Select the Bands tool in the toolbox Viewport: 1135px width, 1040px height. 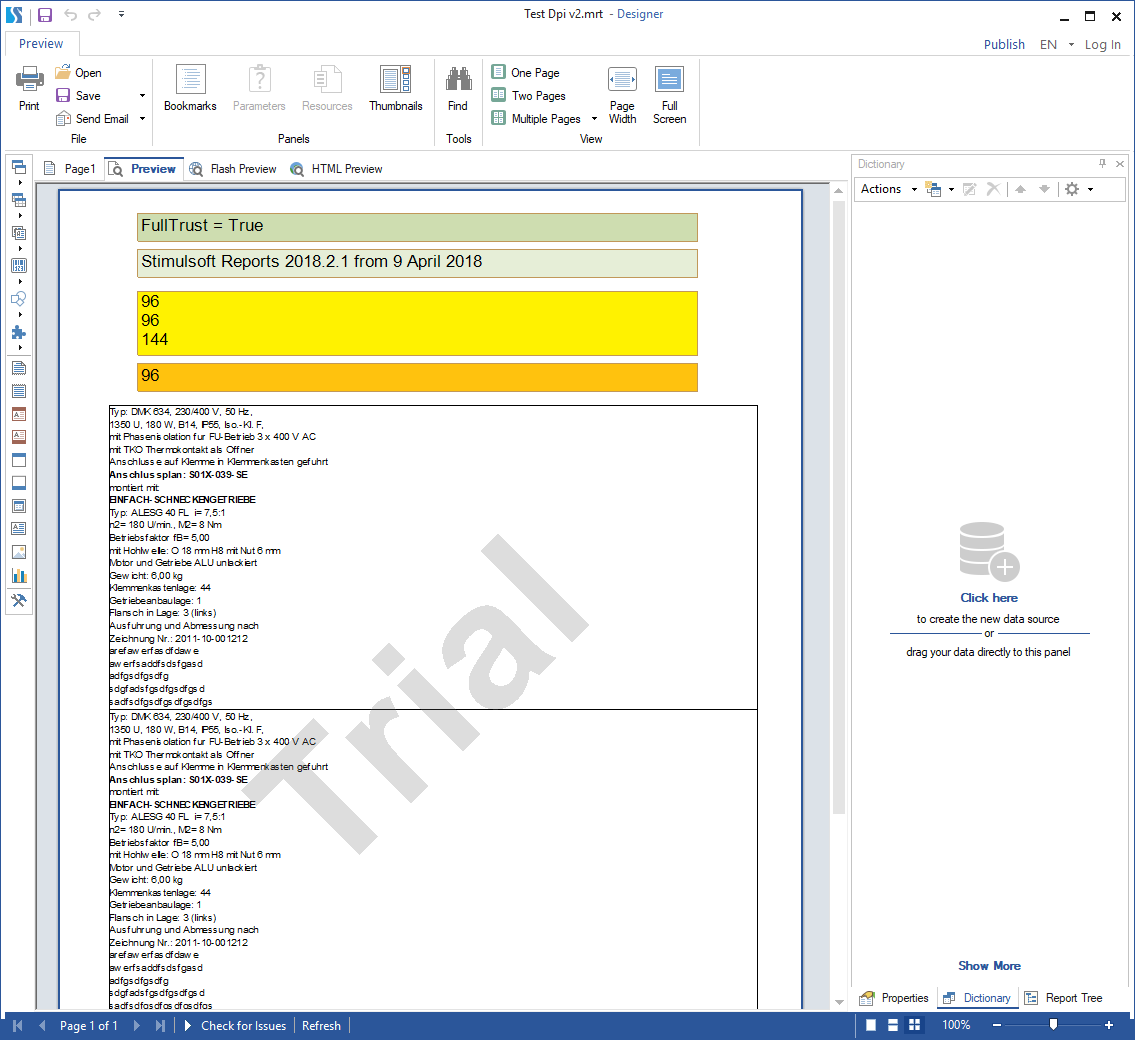coord(19,167)
